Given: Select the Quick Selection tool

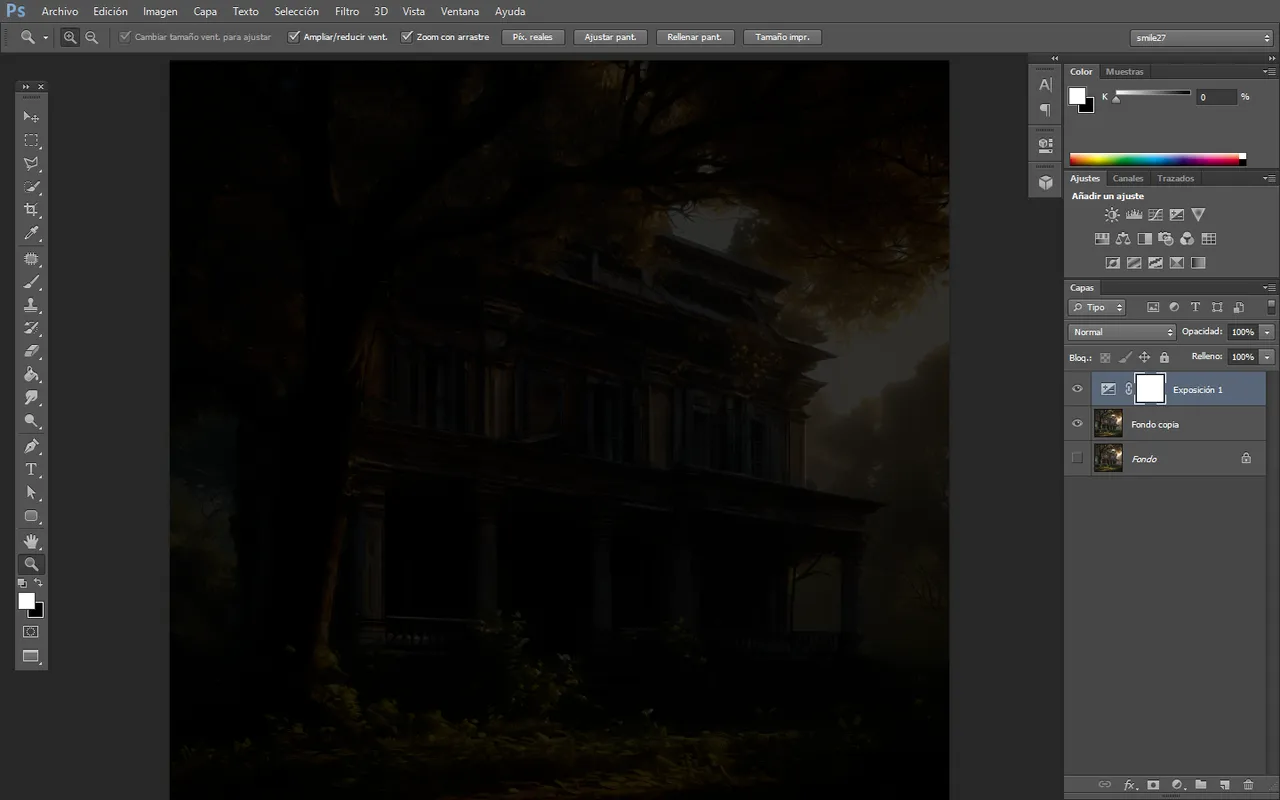Looking at the screenshot, I should (x=31, y=187).
